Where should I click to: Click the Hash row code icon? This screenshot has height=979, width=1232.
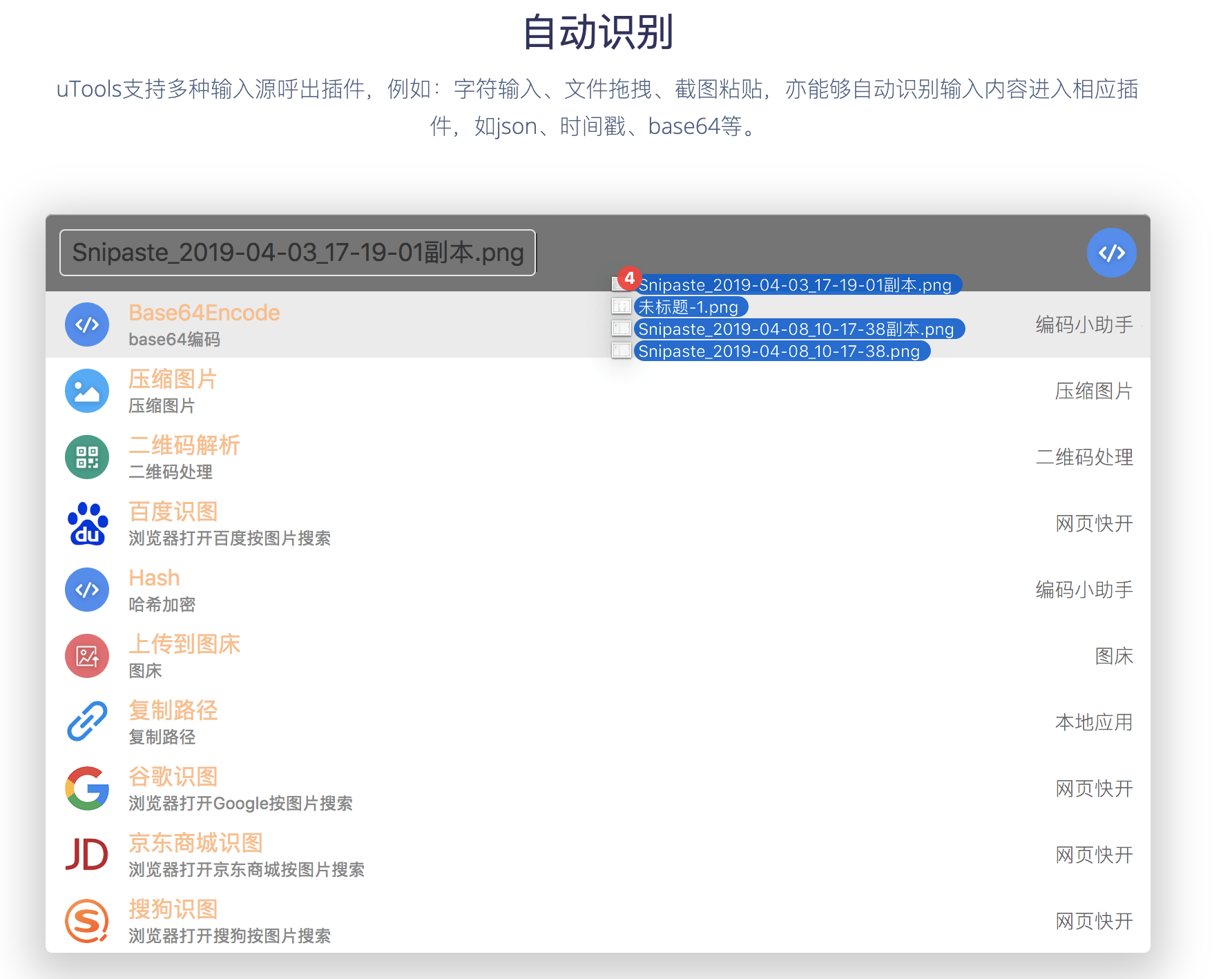(87, 590)
